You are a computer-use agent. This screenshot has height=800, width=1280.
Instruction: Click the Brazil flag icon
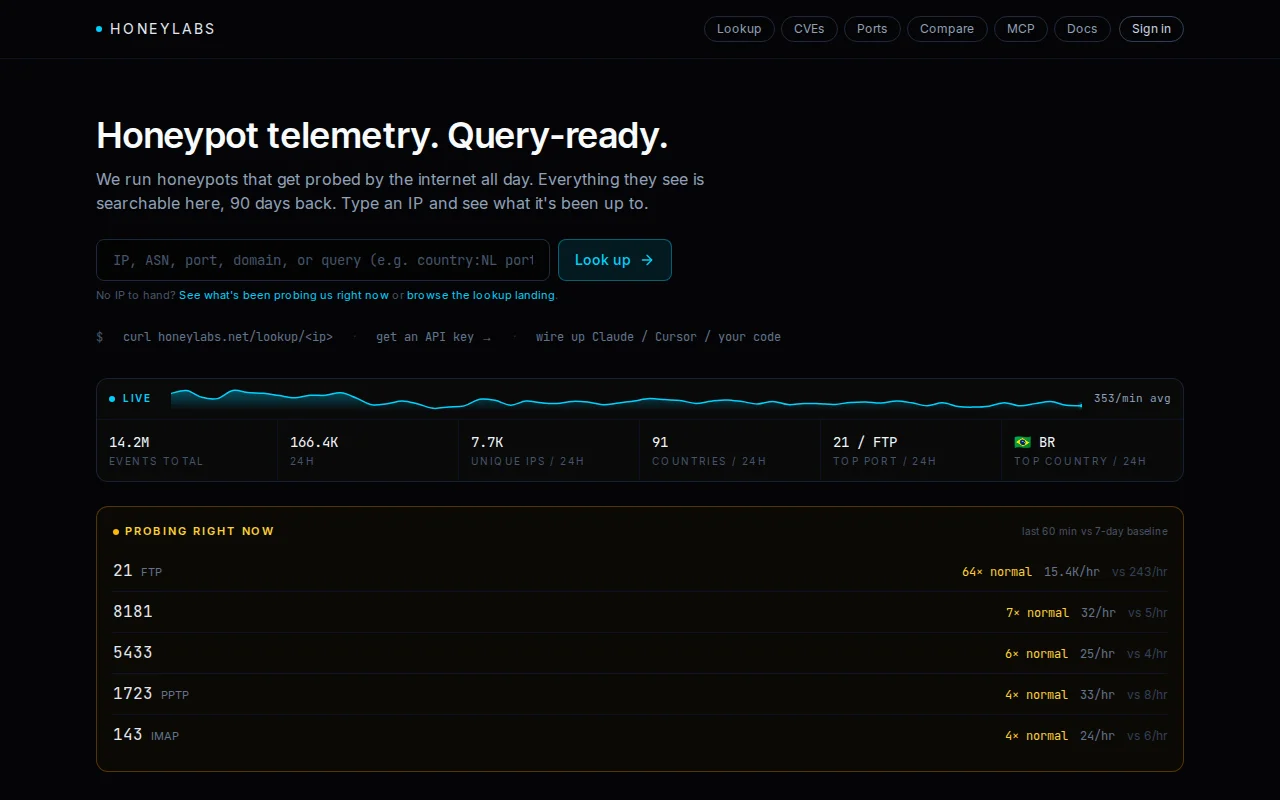[x=1022, y=442]
